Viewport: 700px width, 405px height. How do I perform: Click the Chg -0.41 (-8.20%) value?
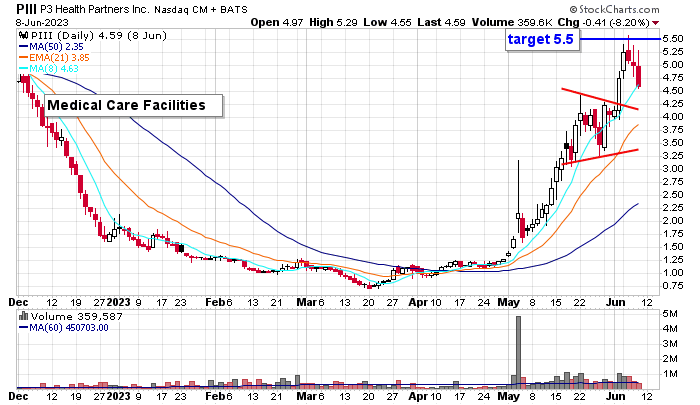coord(604,22)
